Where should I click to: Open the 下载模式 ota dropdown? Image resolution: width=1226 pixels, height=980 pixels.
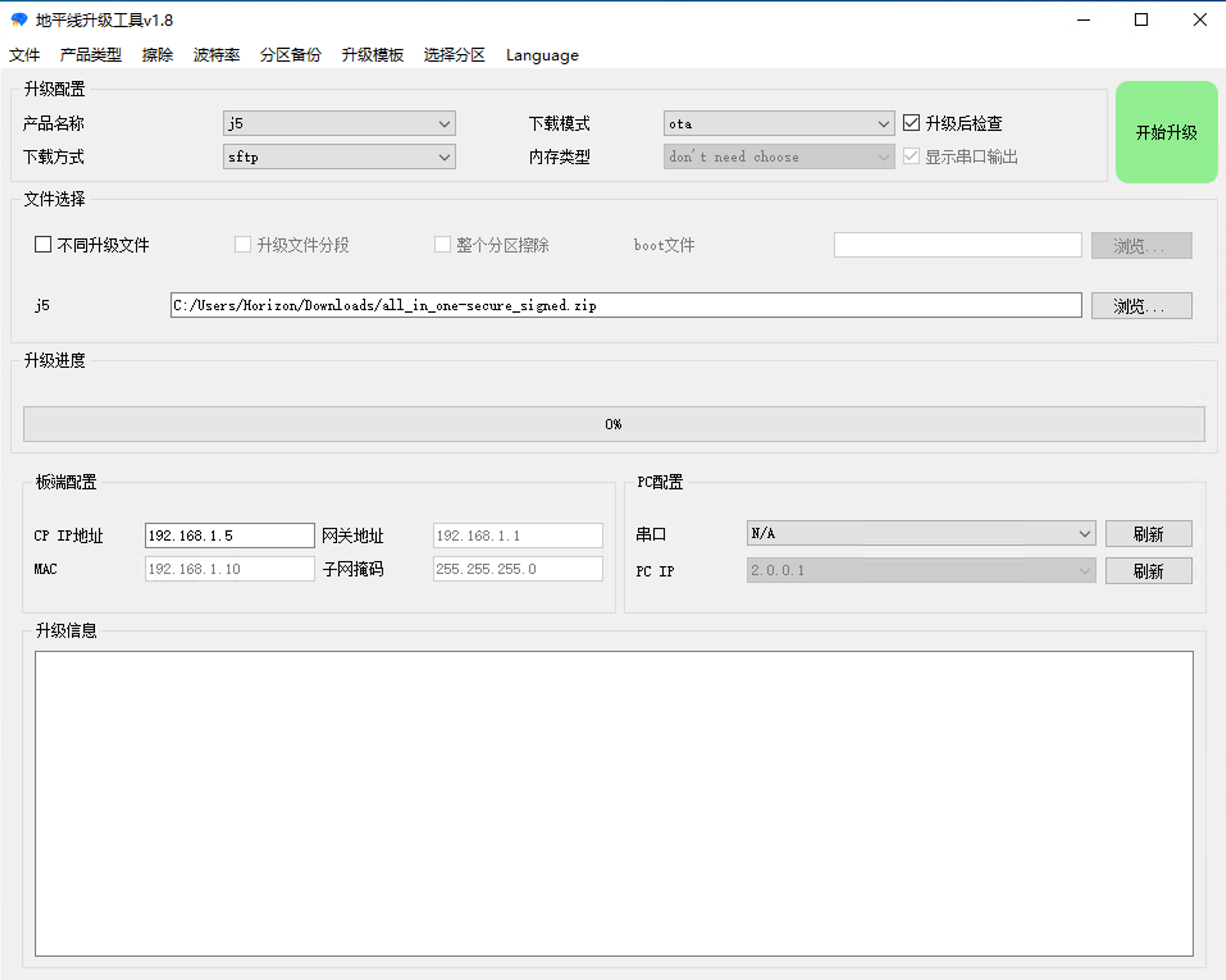[x=778, y=124]
